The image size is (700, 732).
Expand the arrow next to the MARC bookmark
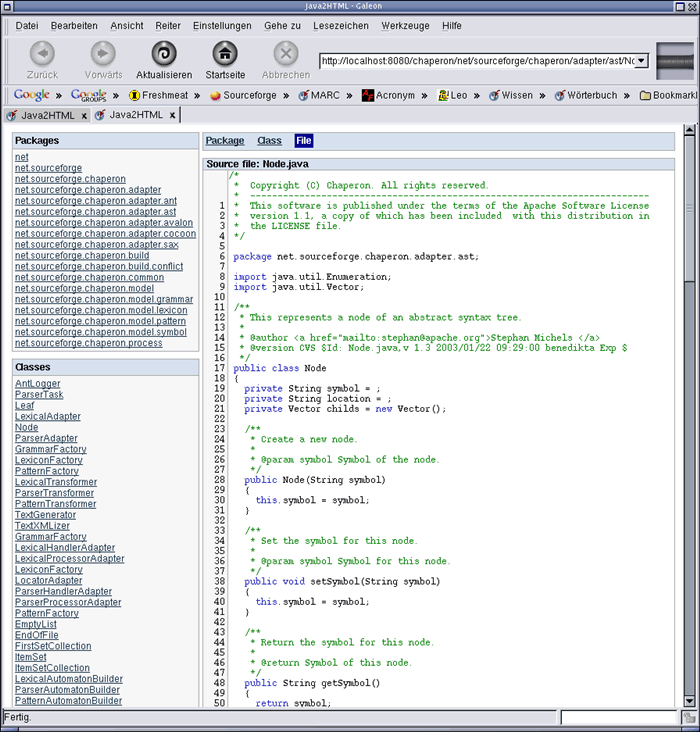[349, 96]
